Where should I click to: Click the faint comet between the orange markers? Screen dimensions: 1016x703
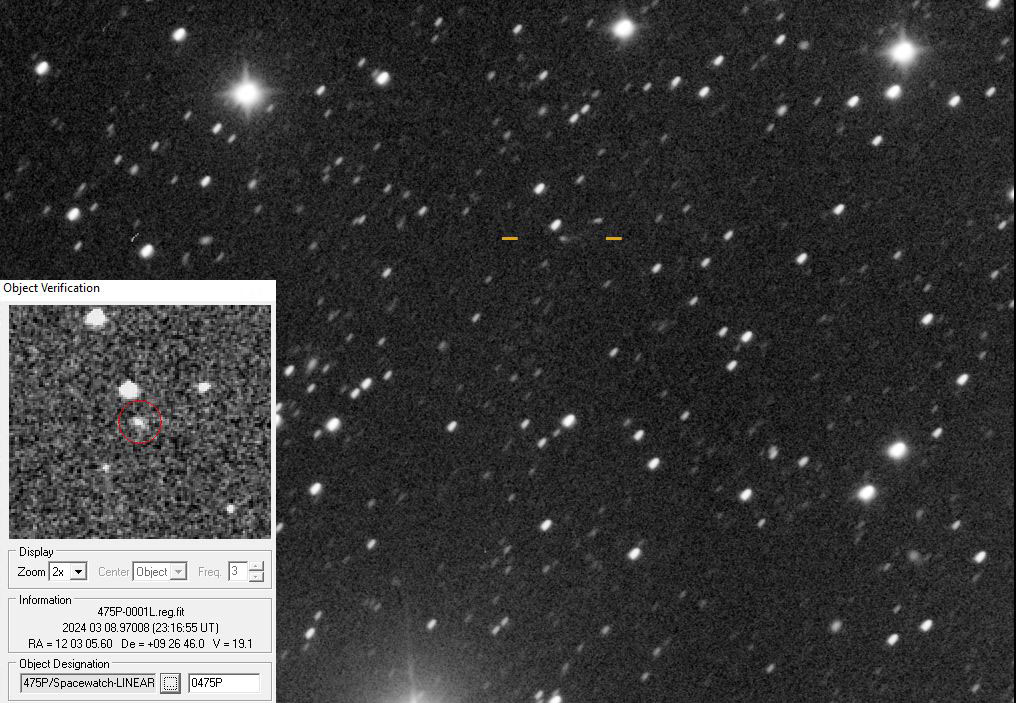pyautogui.click(x=568, y=239)
